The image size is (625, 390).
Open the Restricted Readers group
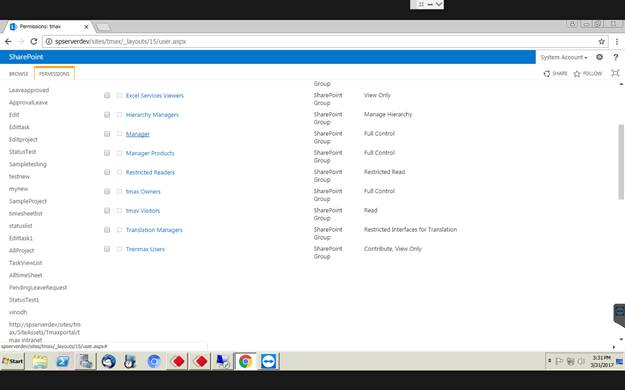[150, 172]
